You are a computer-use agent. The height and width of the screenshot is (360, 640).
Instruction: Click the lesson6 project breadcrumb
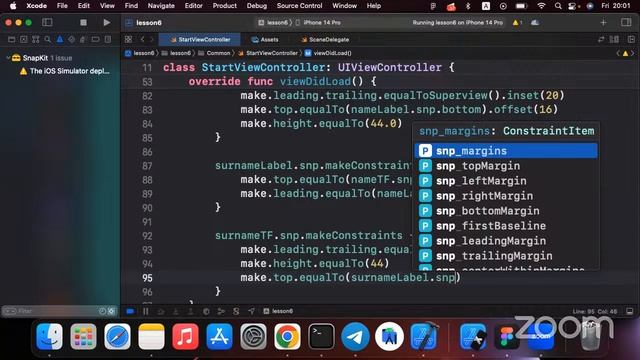[140, 53]
